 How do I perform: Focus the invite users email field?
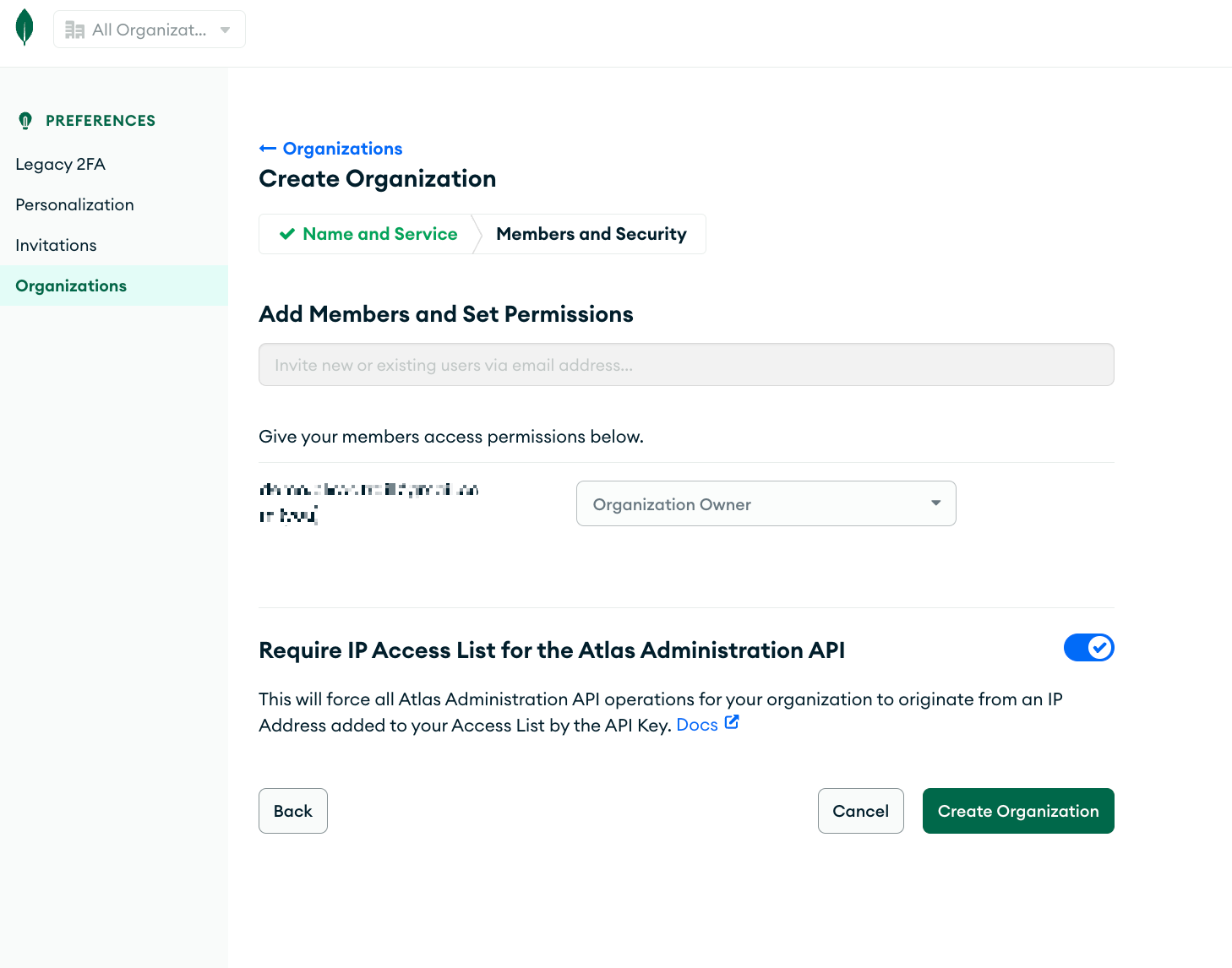[686, 365]
